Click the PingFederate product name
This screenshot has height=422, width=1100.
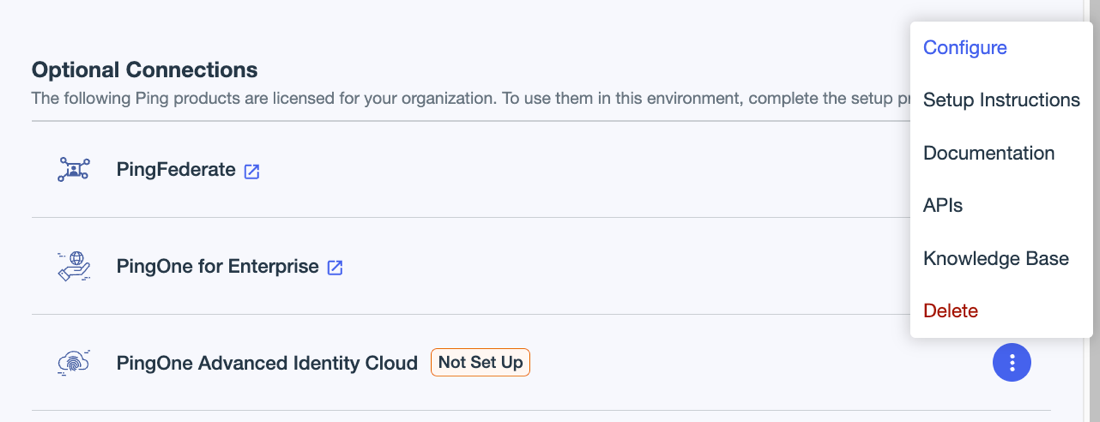click(176, 170)
